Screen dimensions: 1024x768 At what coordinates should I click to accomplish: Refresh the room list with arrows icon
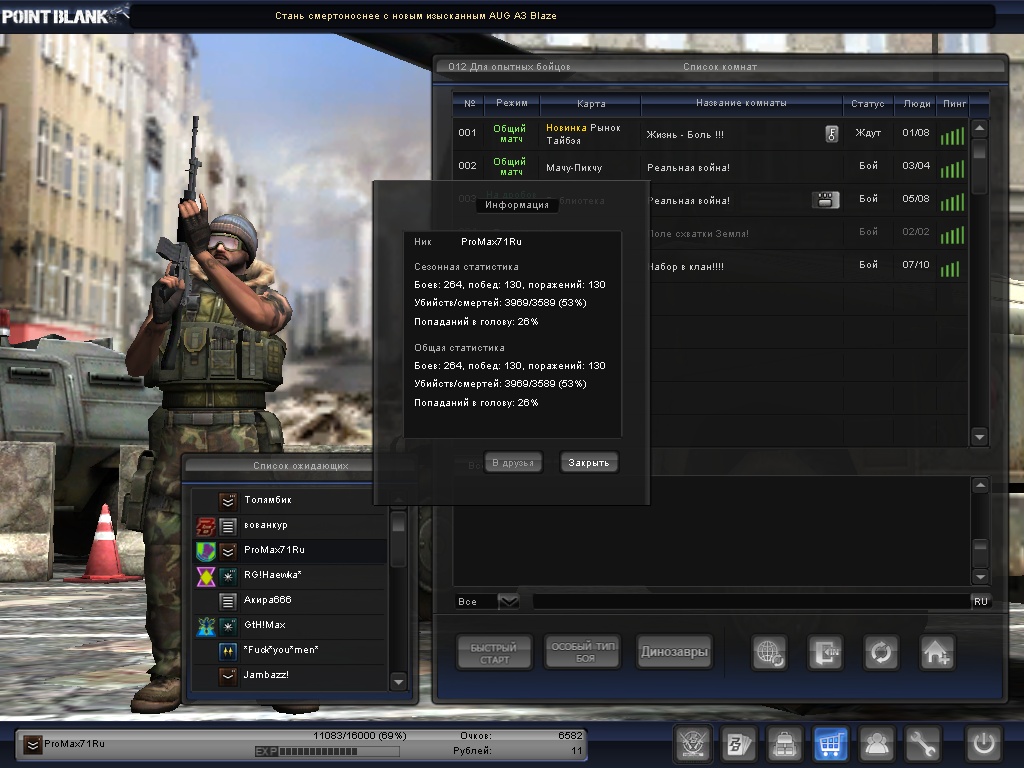[881, 652]
